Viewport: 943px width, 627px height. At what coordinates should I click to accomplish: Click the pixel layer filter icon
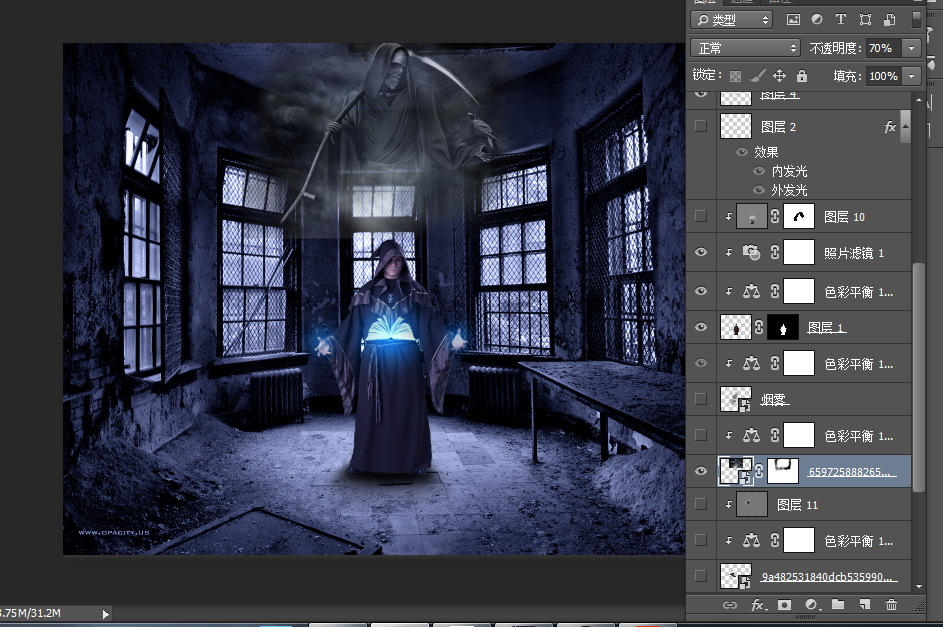coord(794,20)
